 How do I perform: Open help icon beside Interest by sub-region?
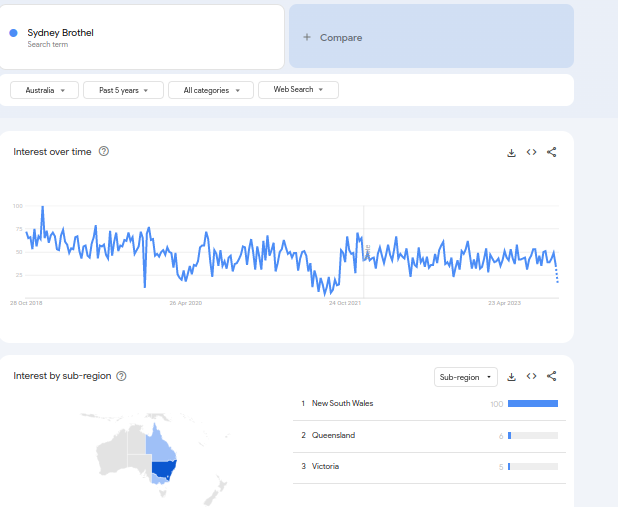(122, 376)
